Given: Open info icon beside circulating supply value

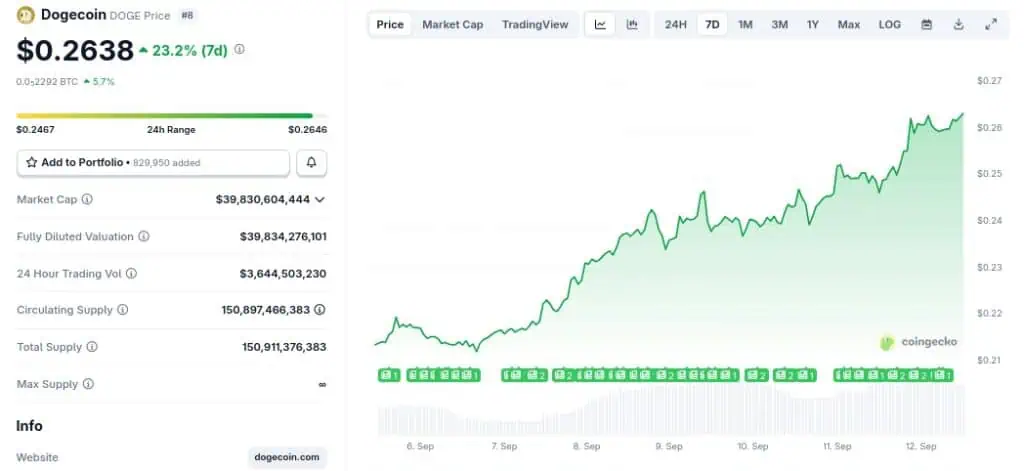Looking at the screenshot, I should click(x=319, y=310).
